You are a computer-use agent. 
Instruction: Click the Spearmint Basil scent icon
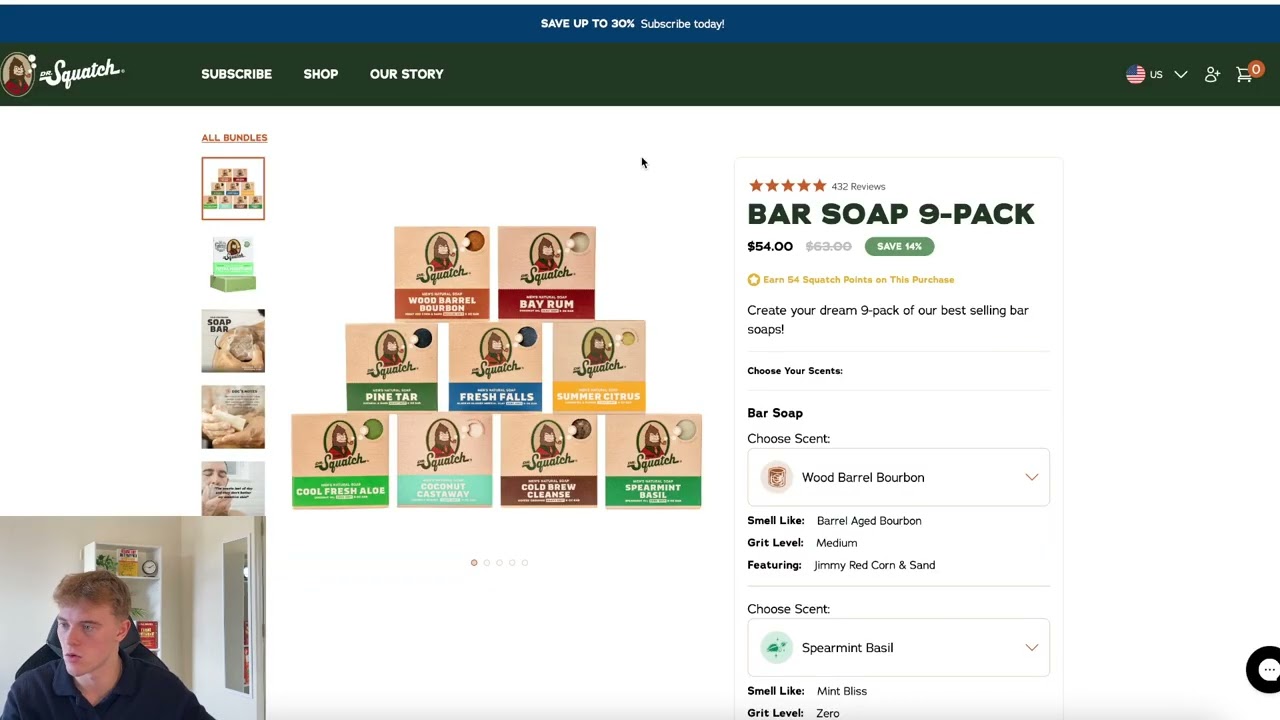pyautogui.click(x=776, y=647)
